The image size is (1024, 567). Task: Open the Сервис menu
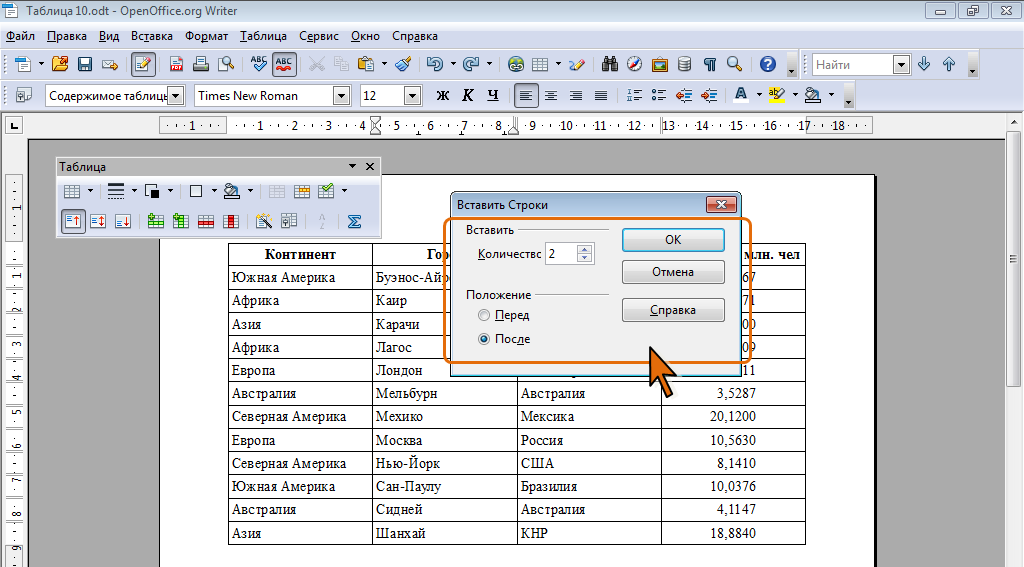(319, 36)
